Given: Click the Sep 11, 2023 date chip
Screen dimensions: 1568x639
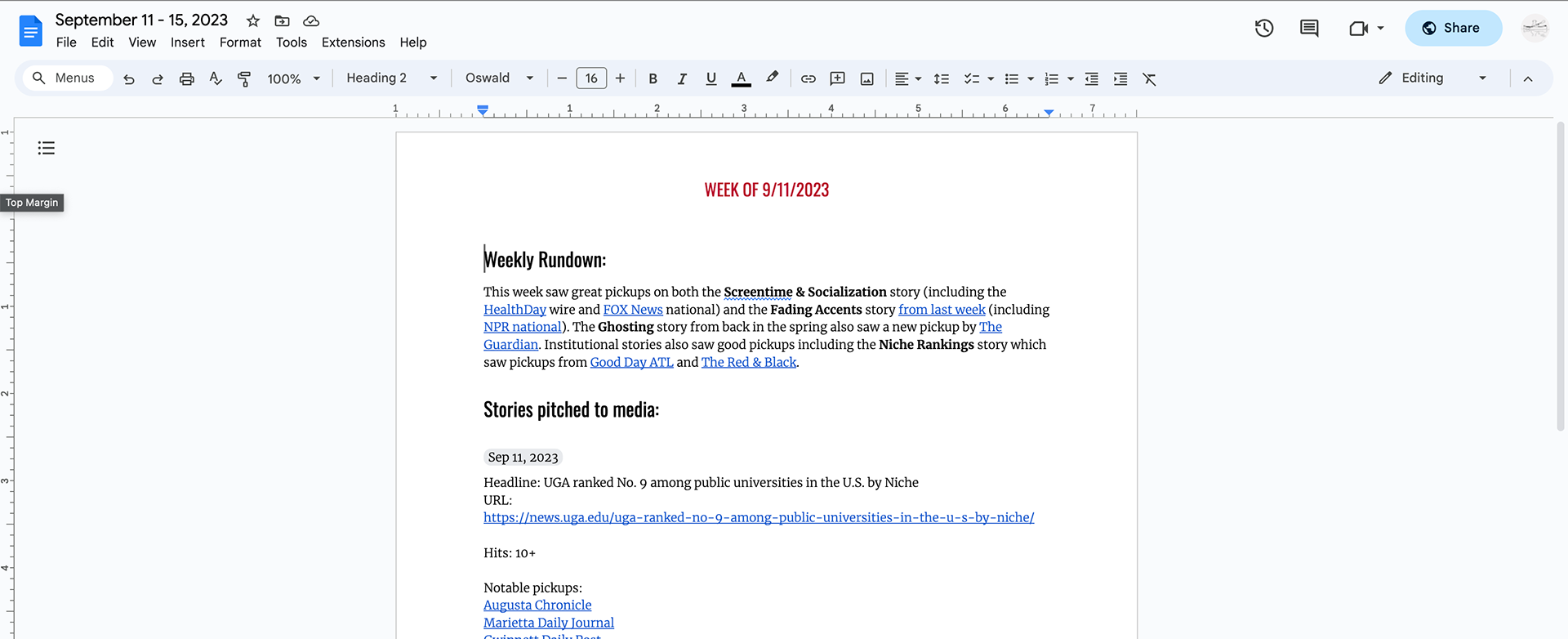Looking at the screenshot, I should click(523, 458).
